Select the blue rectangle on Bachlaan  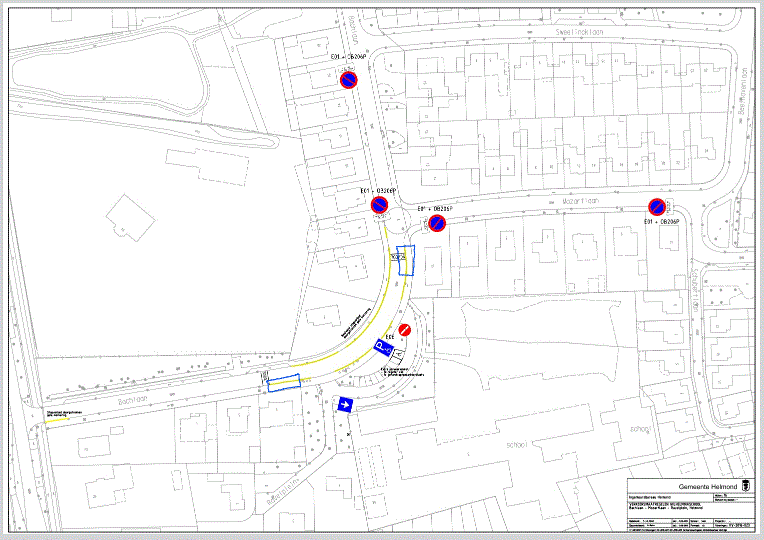(x=282, y=382)
